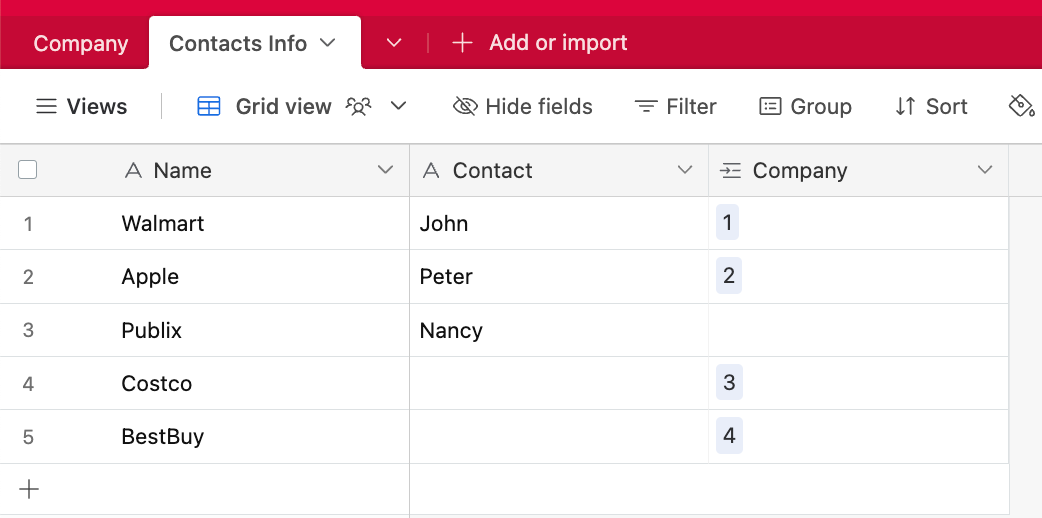Screen dimensions: 1042x518
Task: Select the Walmart cell
Action: (x=259, y=223)
